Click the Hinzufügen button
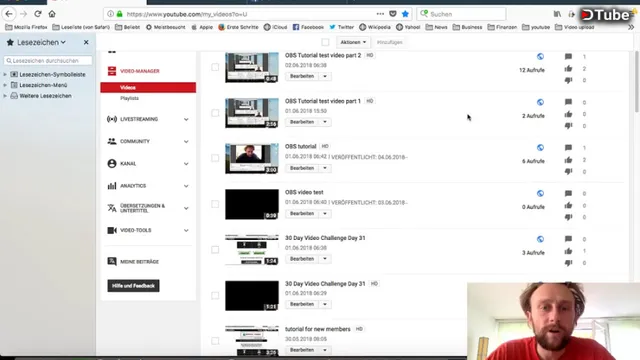The width and height of the screenshot is (640, 360). 389,42
